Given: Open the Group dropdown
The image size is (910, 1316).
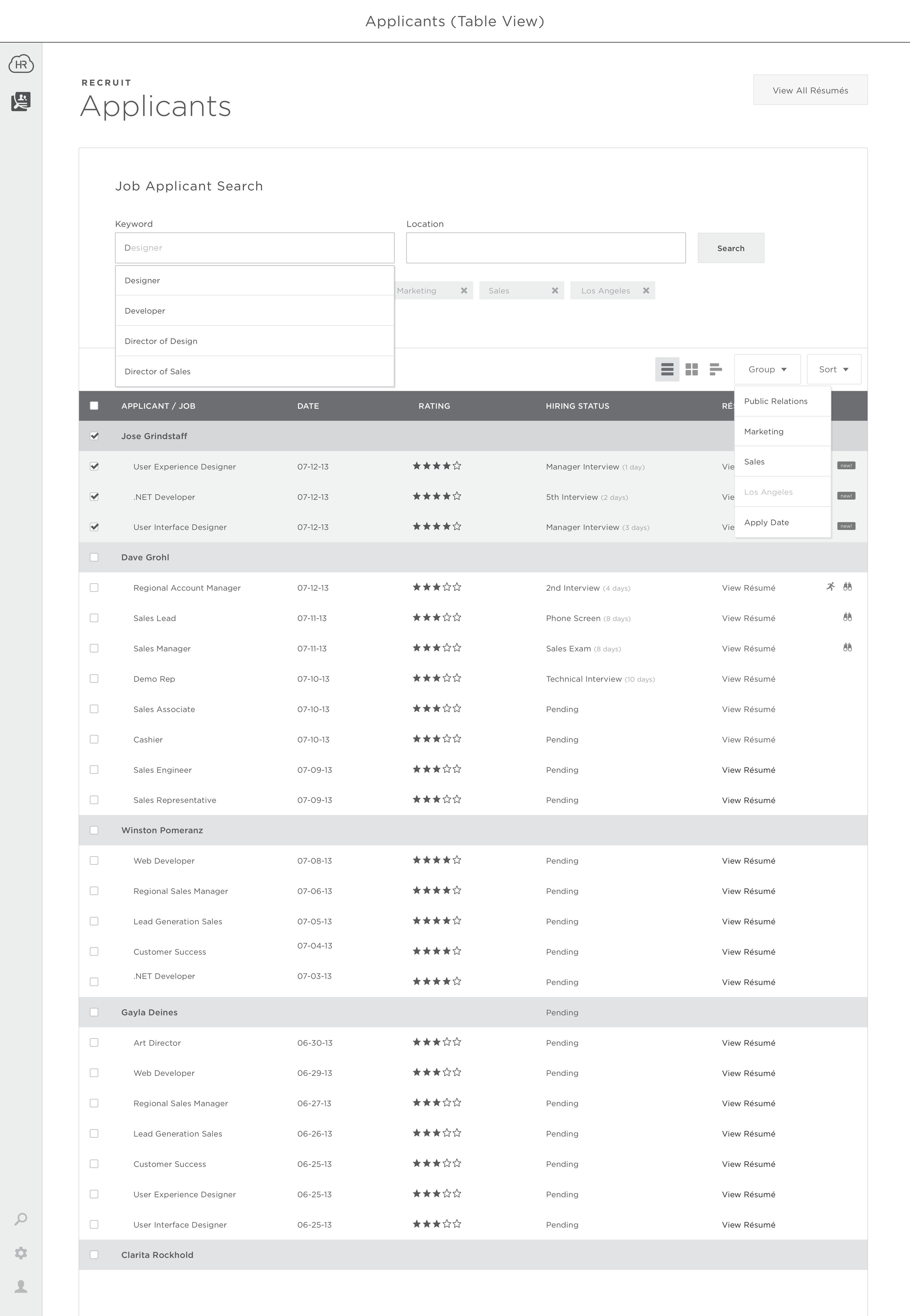Looking at the screenshot, I should click(x=767, y=369).
